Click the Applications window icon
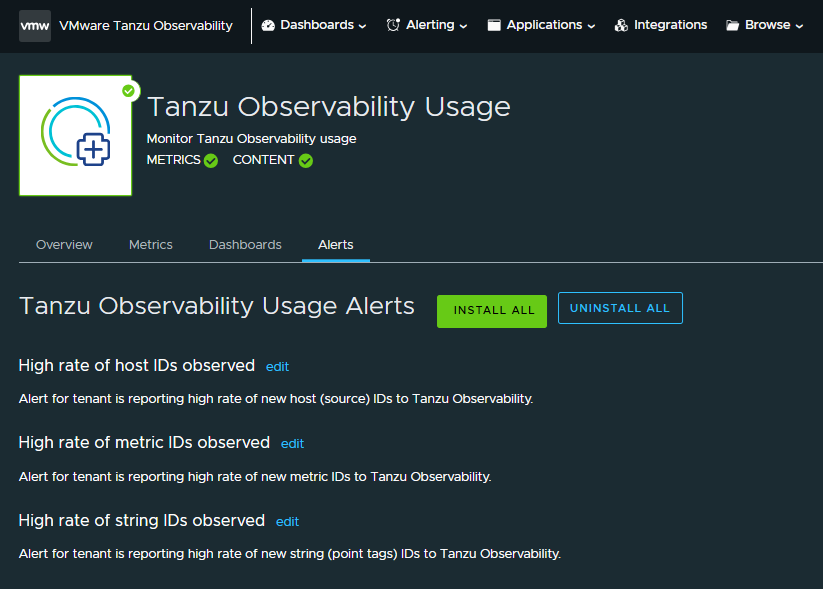The width and height of the screenshot is (823, 589). click(494, 25)
